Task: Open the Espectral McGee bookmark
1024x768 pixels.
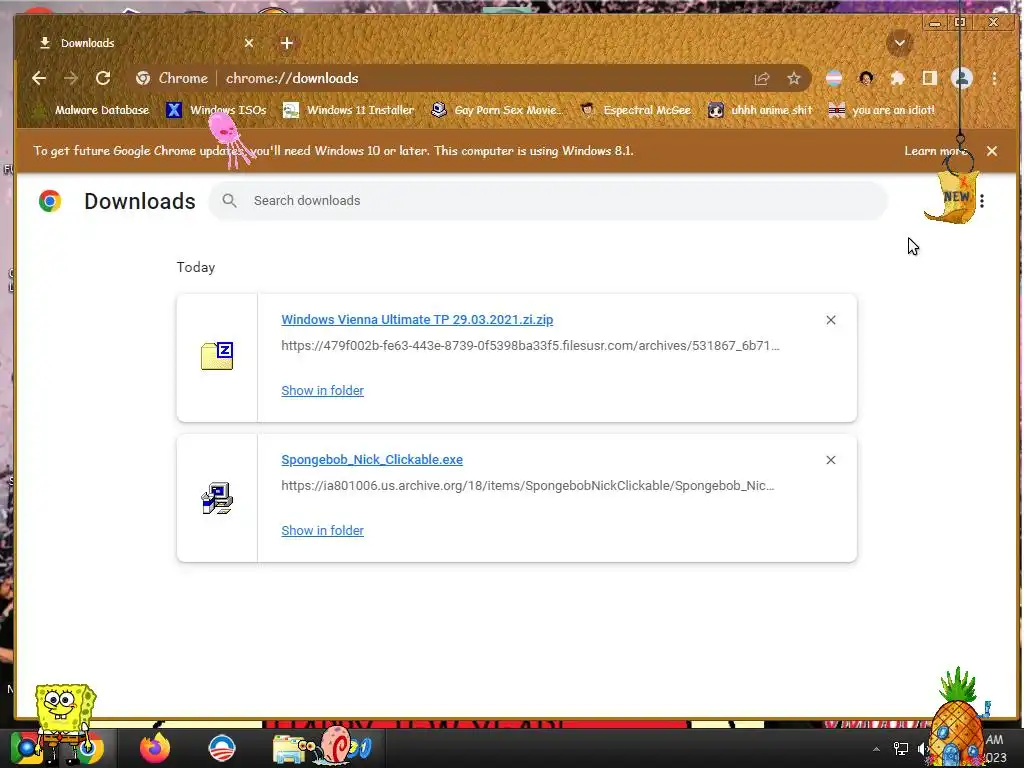Action: click(x=636, y=110)
